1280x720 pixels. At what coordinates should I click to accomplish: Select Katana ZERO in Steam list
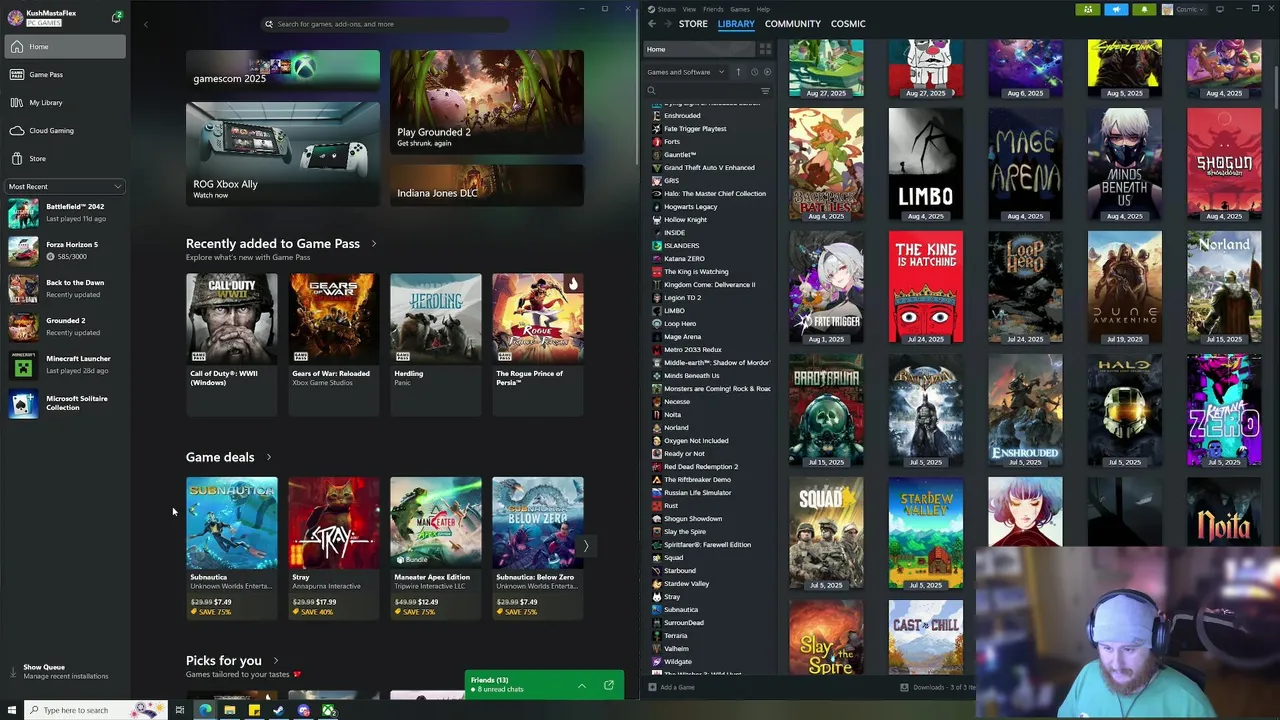[x=684, y=259]
